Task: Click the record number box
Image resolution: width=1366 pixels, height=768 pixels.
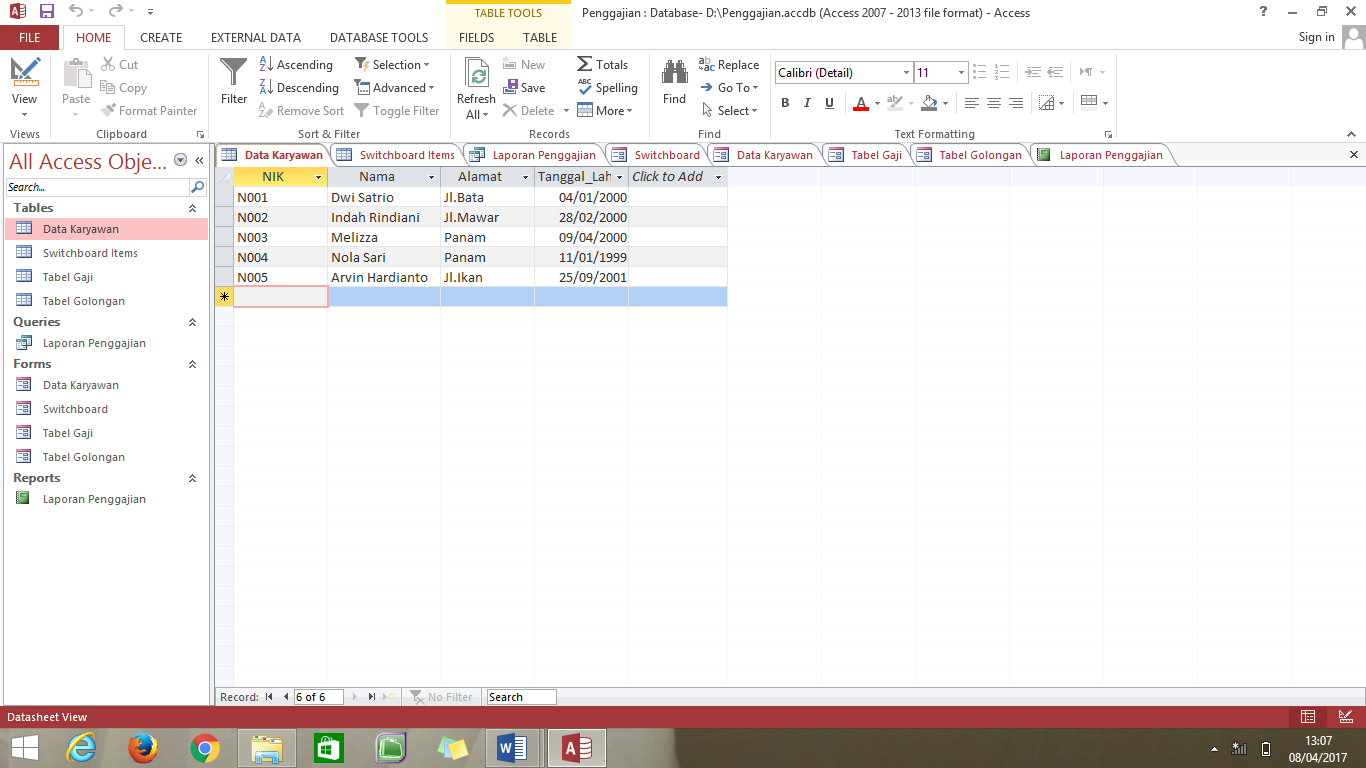Action: pos(318,697)
